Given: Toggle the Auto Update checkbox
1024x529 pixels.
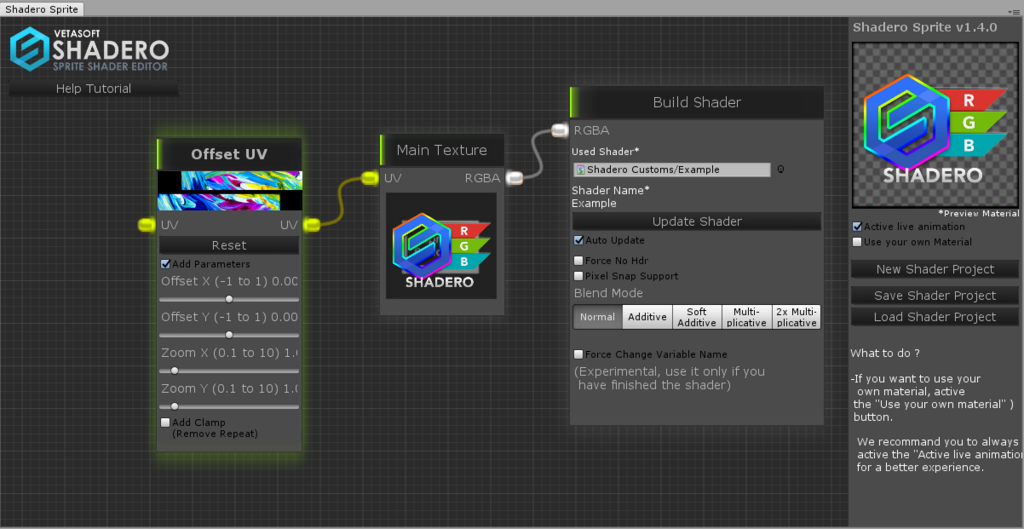Looking at the screenshot, I should [578, 240].
